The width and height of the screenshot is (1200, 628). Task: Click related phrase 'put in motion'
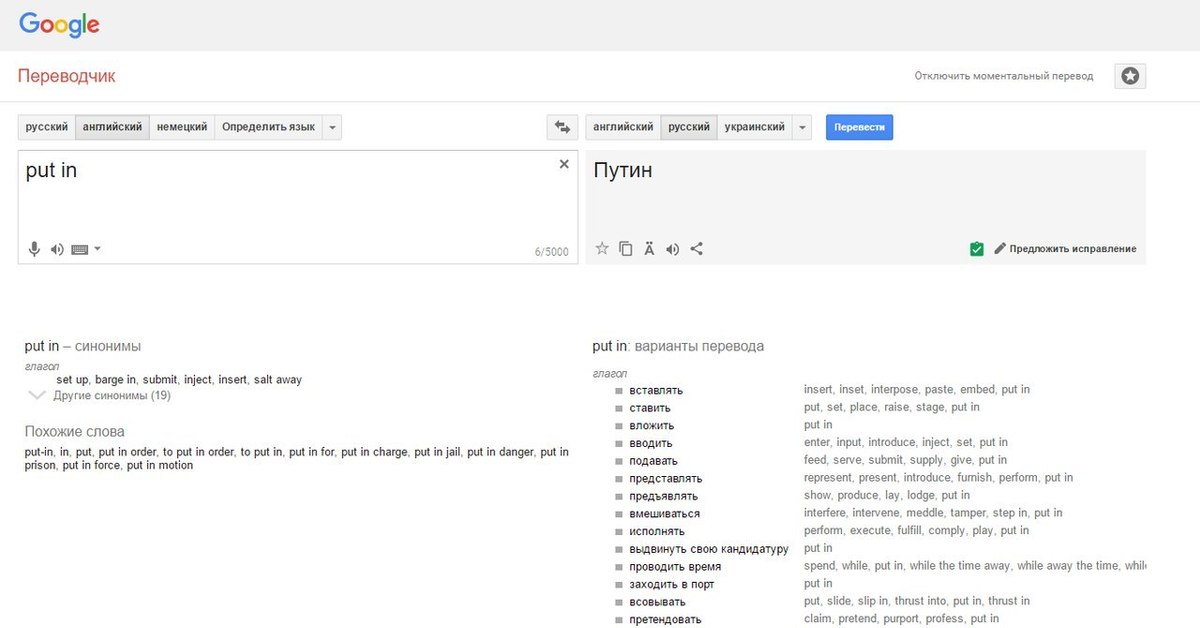(160, 465)
